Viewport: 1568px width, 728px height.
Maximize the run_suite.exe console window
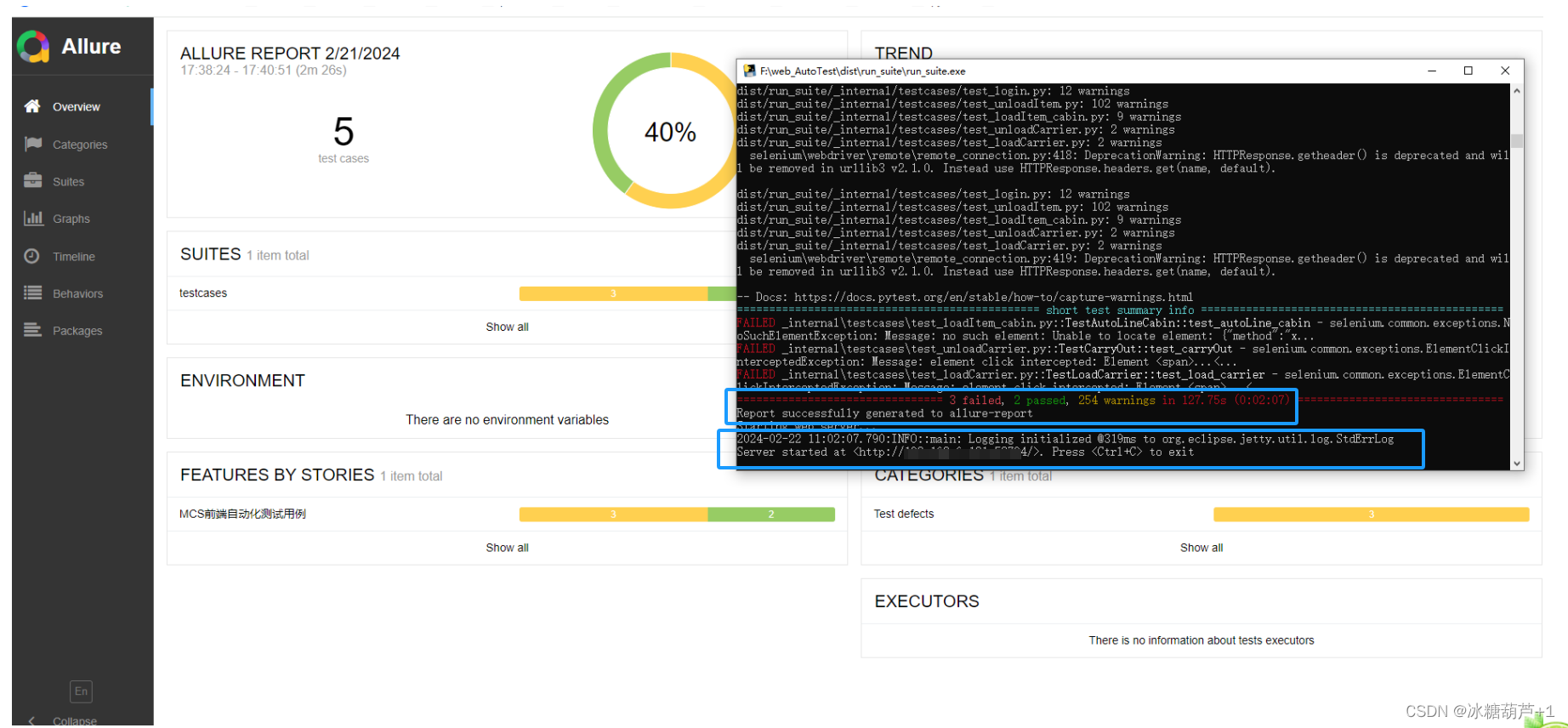[x=1468, y=71]
